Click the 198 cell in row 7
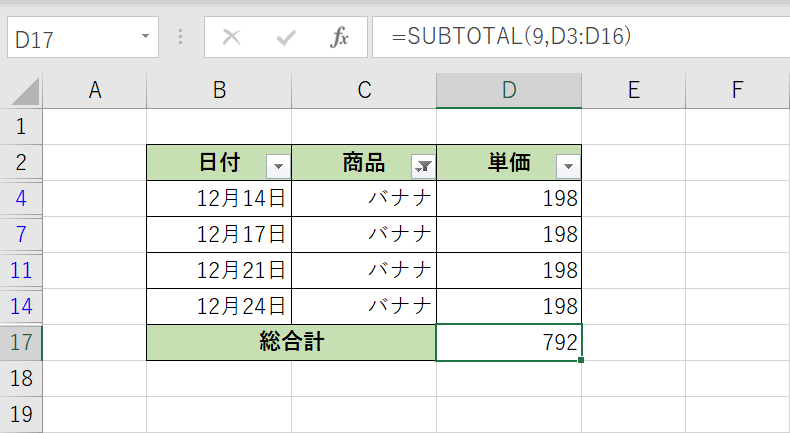This screenshot has height=433, width=790. [x=509, y=234]
